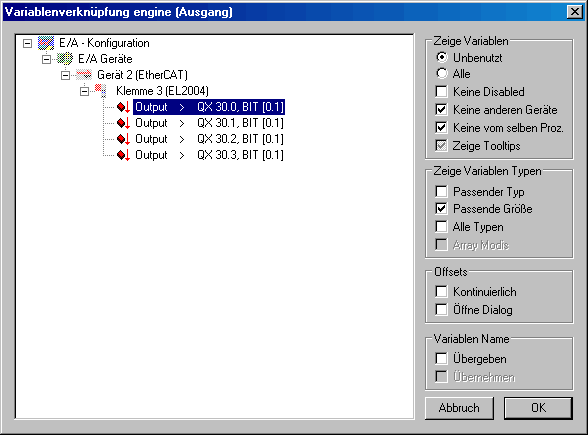Screen dimensions: 588x435
Task: Click the output variable icon for QX 30.3
Action: [123, 155]
